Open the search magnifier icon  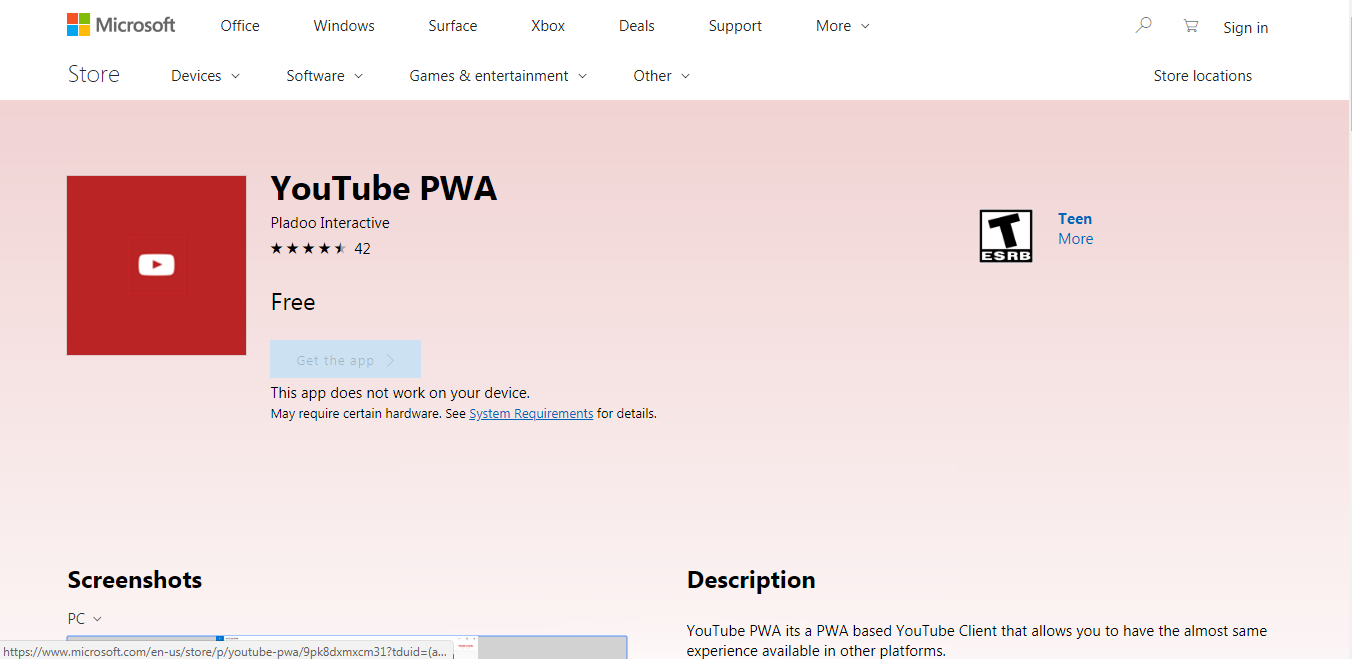pyautogui.click(x=1144, y=25)
